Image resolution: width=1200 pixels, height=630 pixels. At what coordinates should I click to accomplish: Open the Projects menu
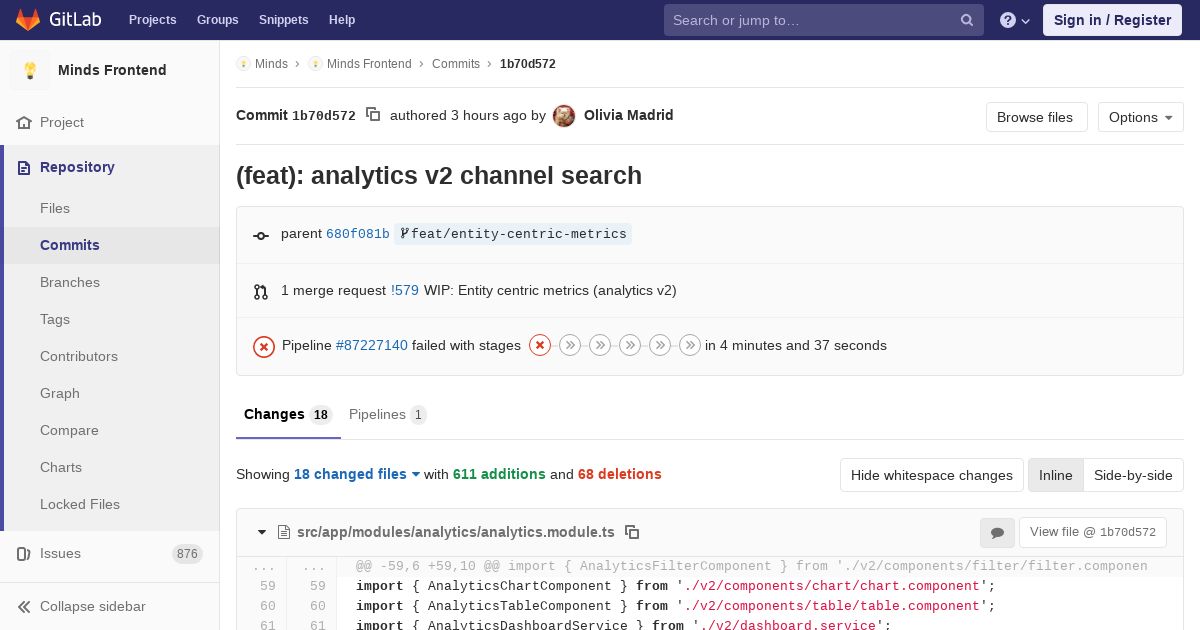[x=153, y=20]
